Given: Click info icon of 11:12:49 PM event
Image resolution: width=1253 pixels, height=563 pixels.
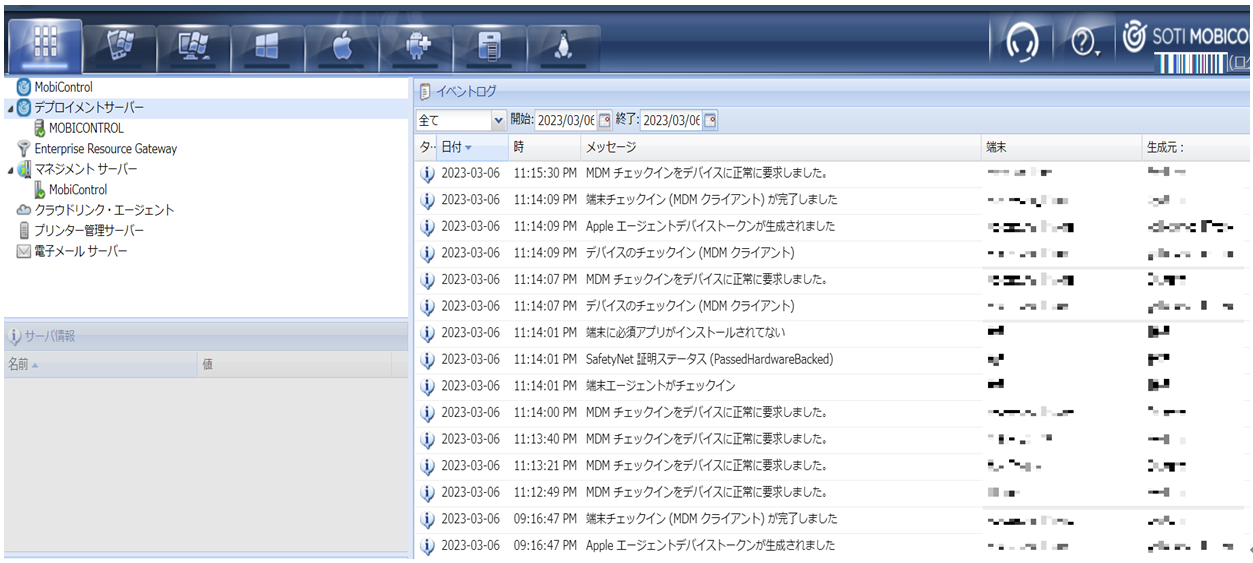Looking at the screenshot, I should (428, 492).
